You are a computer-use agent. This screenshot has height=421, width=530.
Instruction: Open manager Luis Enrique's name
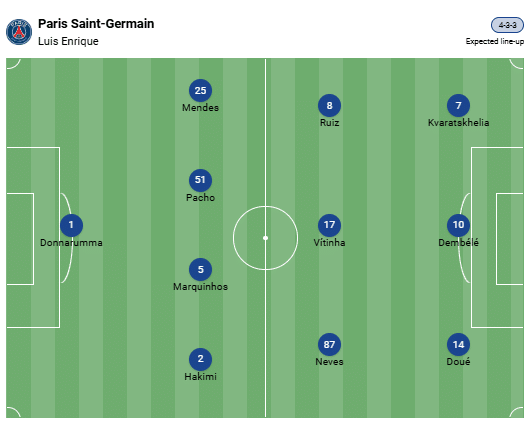click(68, 41)
